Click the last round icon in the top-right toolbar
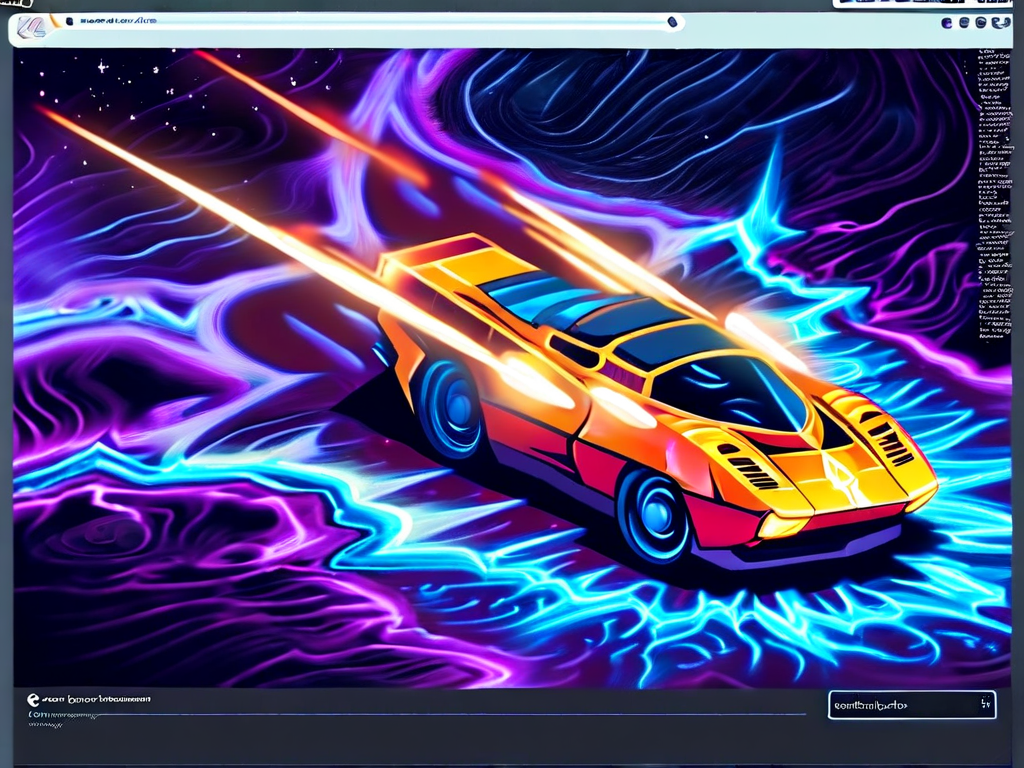1024x768 pixels. click(x=1000, y=22)
